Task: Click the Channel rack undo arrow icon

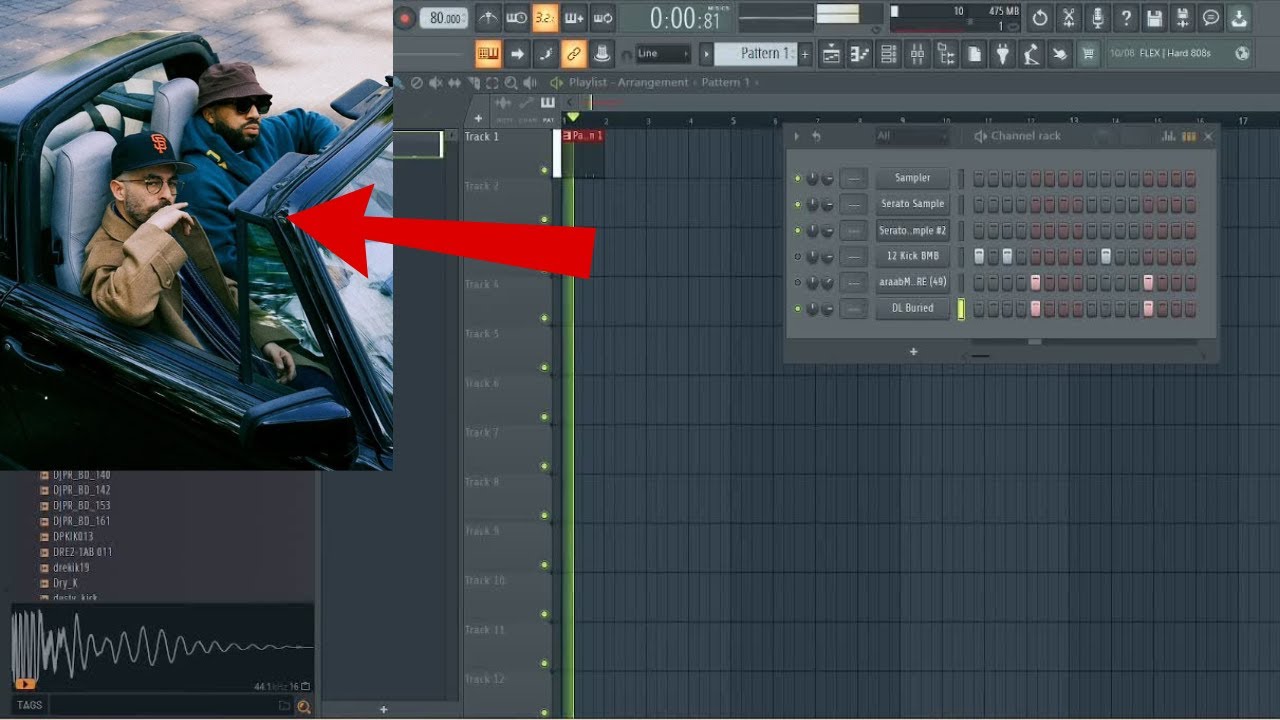Action: (816, 136)
